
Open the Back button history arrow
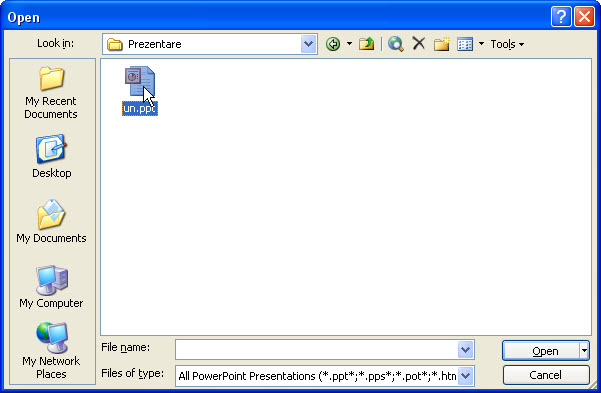pos(349,44)
